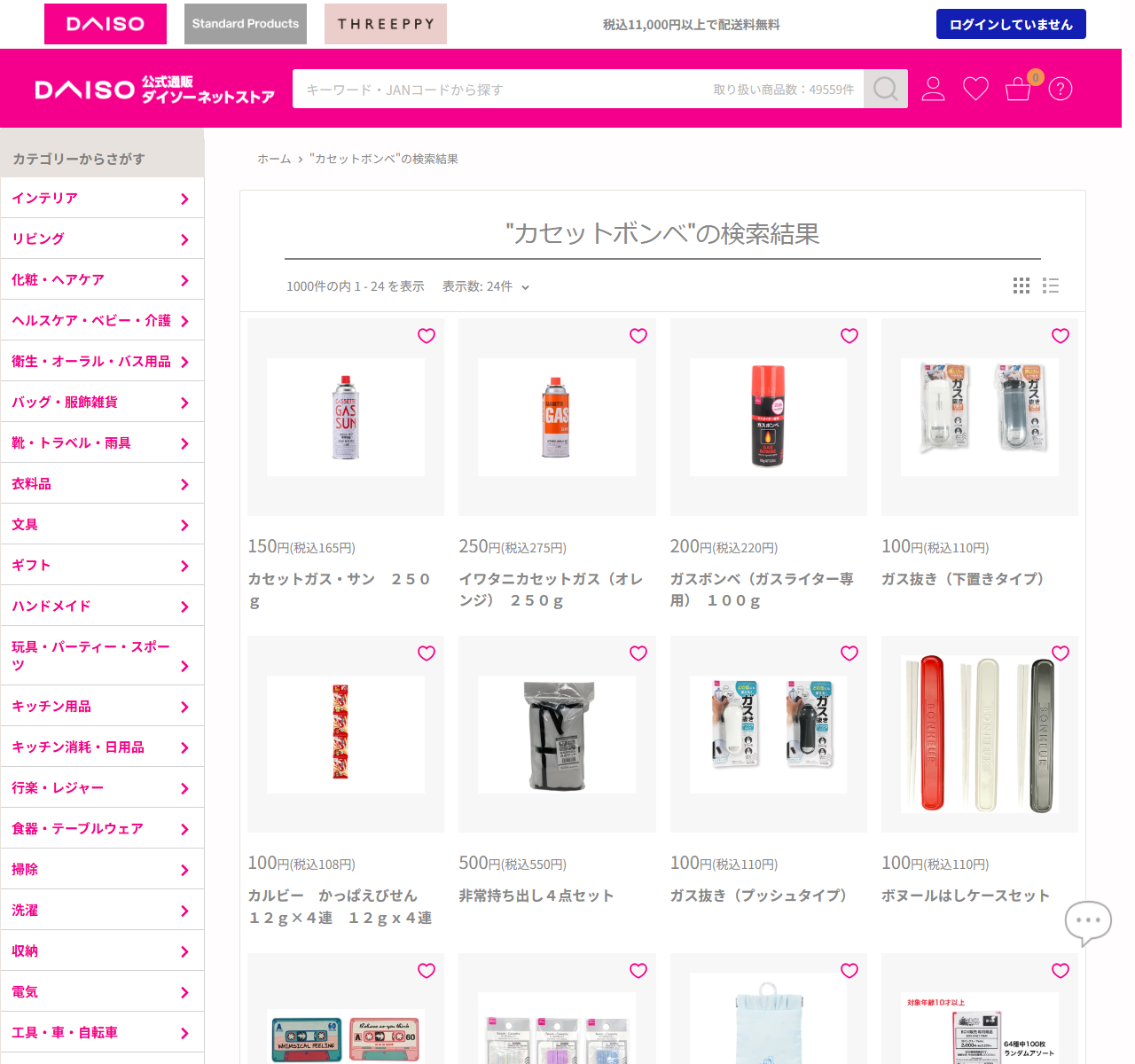The width and height of the screenshot is (1135, 1064).
Task: Click the orange Iwatani gas canister thumbnail
Action: click(x=557, y=417)
